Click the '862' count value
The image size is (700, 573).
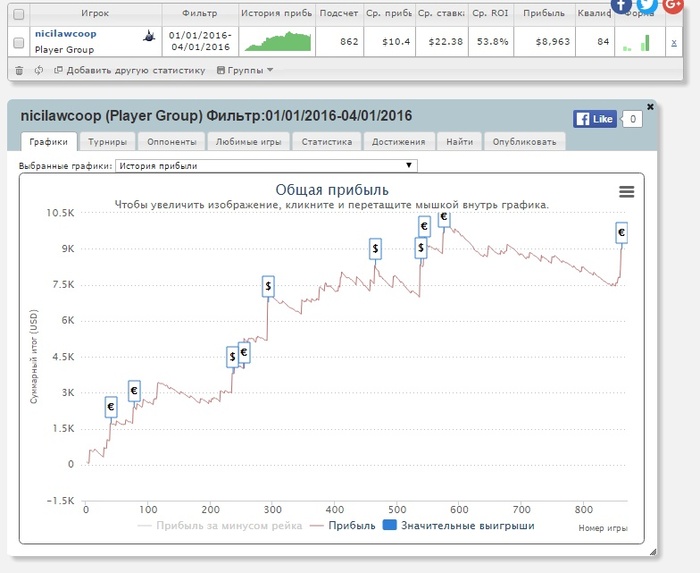349,42
